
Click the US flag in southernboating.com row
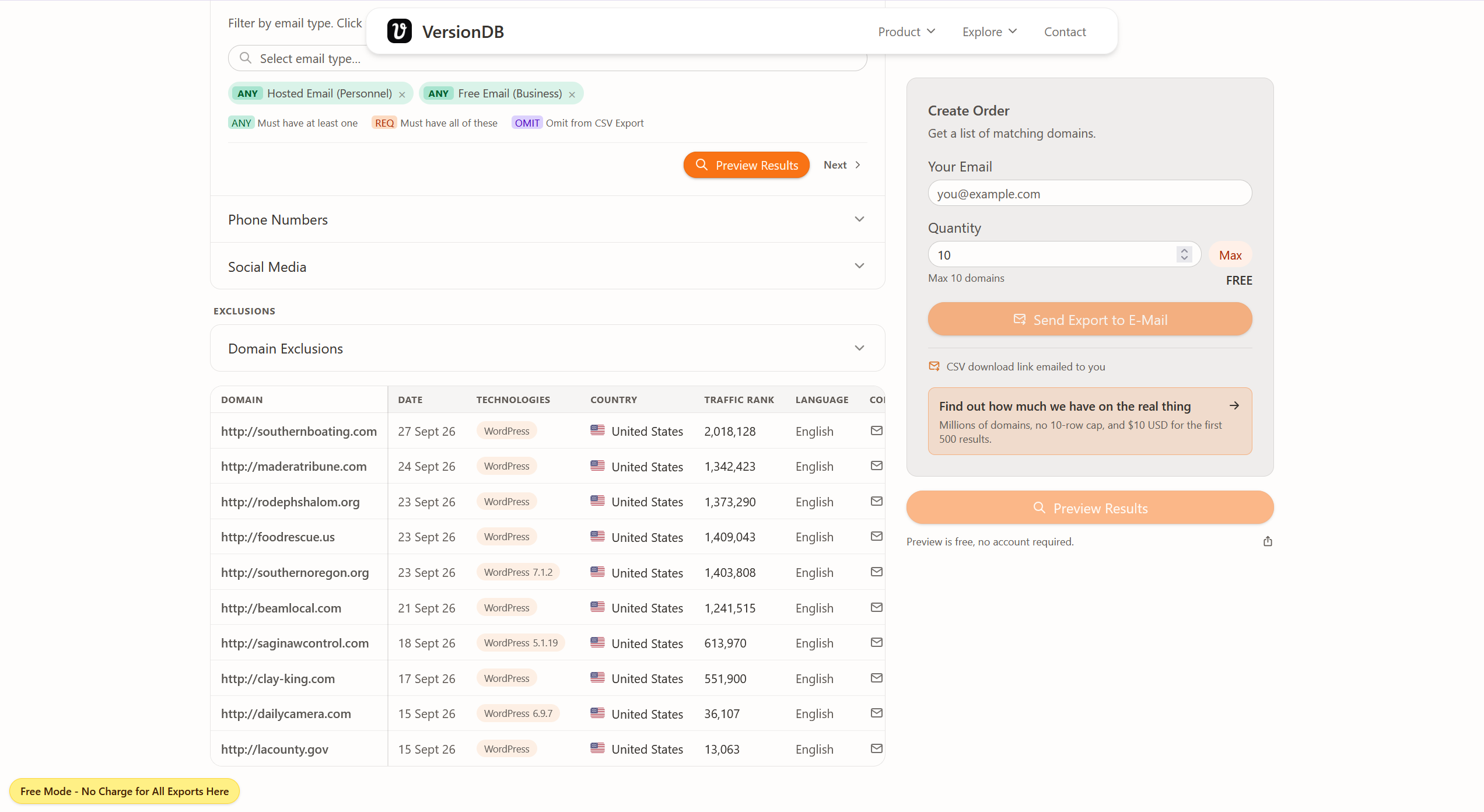[597, 430]
